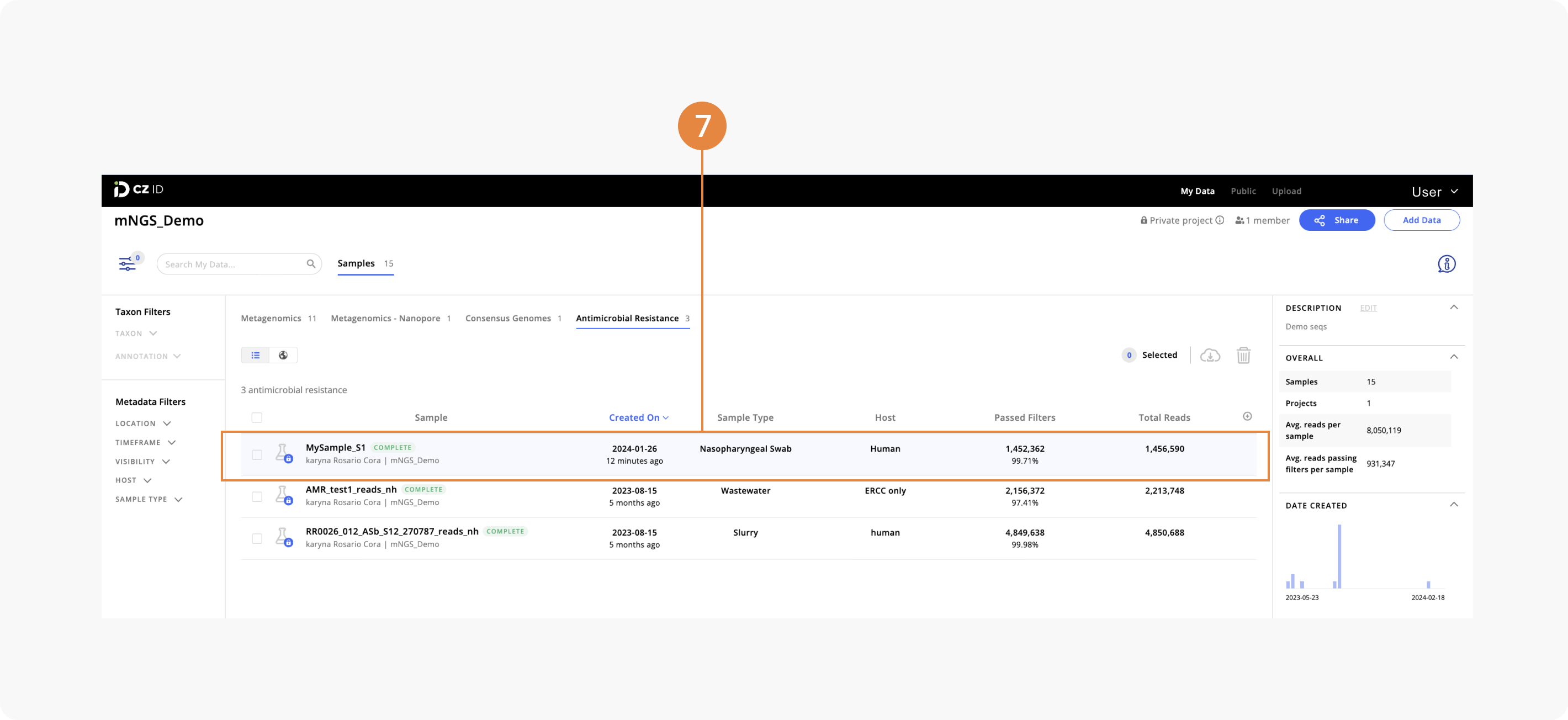Sort by Created On column

pos(639,417)
